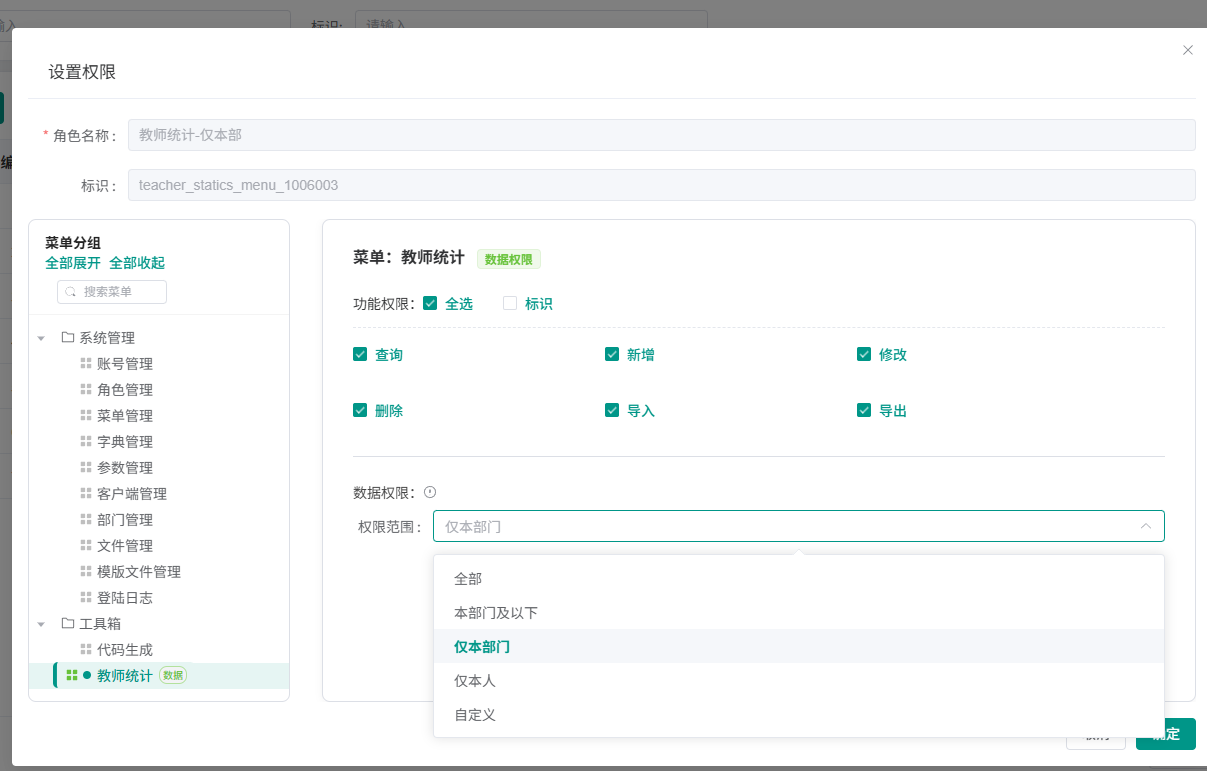Click the 权限范围 dropdown arrow
The height and width of the screenshot is (771, 1207).
pyautogui.click(x=1145, y=526)
